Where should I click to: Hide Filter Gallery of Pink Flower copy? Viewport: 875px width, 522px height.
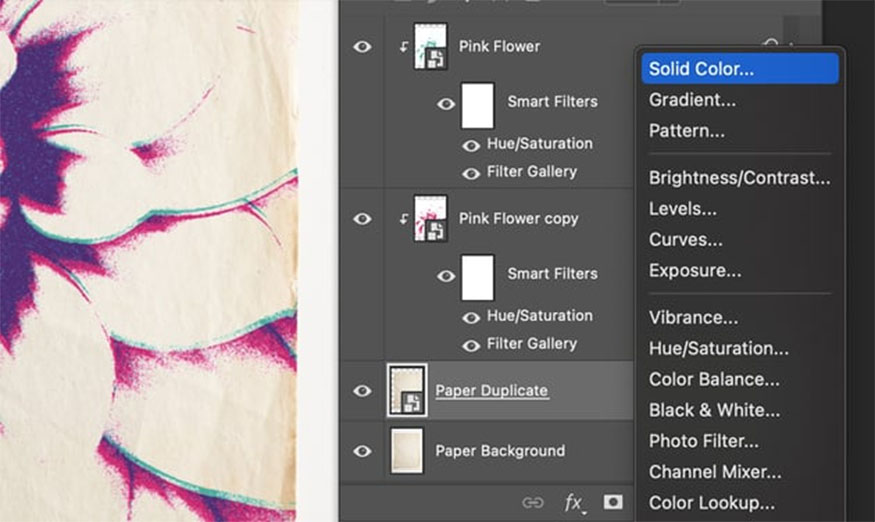pyautogui.click(x=470, y=346)
